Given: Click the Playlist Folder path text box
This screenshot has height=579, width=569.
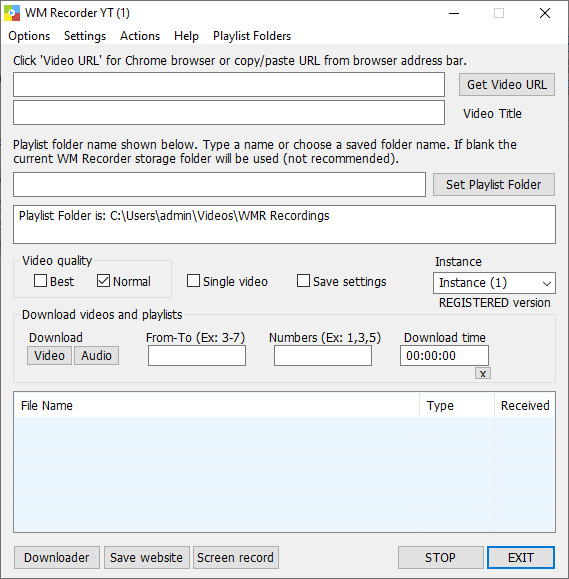Looking at the screenshot, I should coord(284,225).
